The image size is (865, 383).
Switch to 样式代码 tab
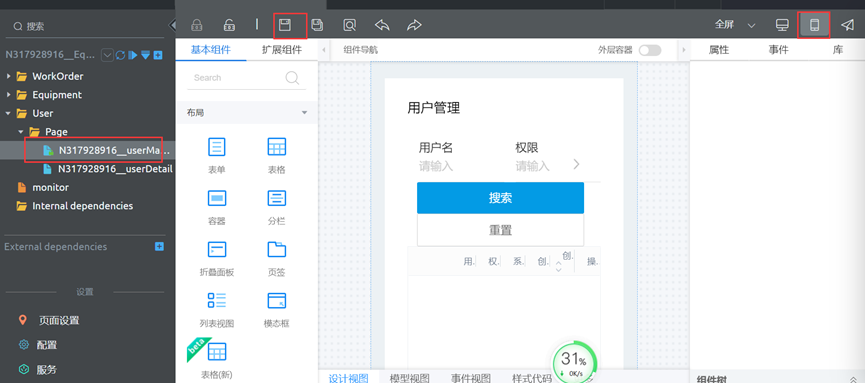tap(532, 378)
